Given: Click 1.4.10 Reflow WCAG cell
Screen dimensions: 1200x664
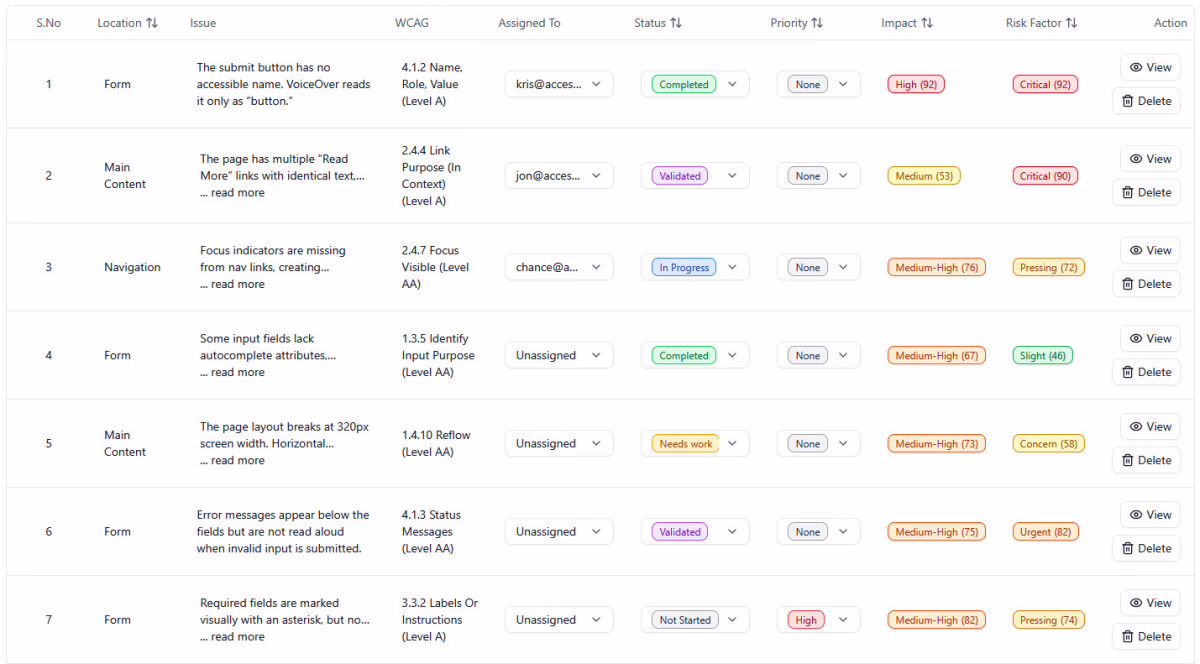Looking at the screenshot, I should tap(436, 444).
